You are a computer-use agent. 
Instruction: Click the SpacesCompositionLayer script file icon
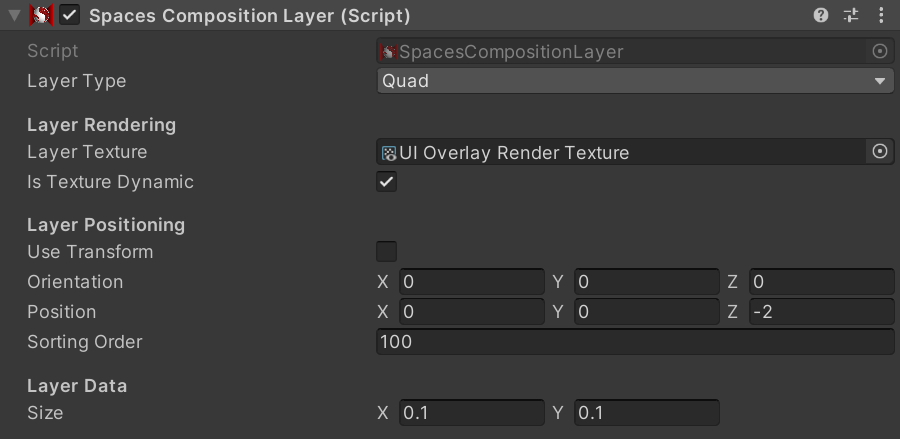389,52
